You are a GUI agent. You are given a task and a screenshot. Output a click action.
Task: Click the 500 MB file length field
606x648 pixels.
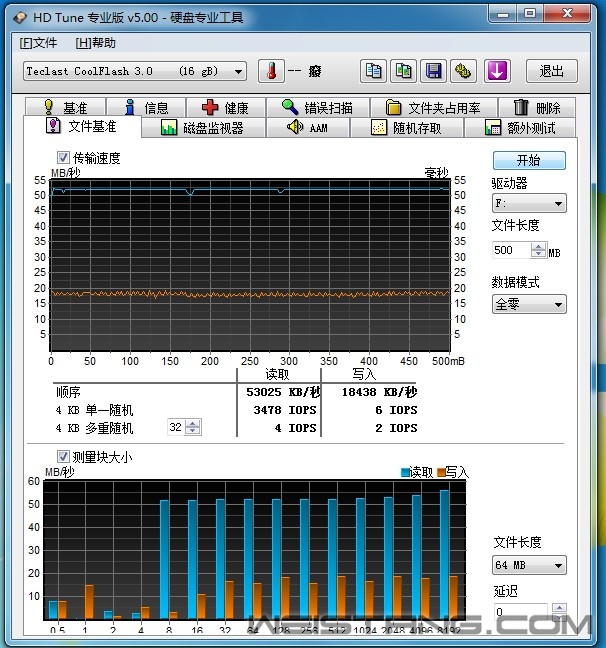pos(510,251)
